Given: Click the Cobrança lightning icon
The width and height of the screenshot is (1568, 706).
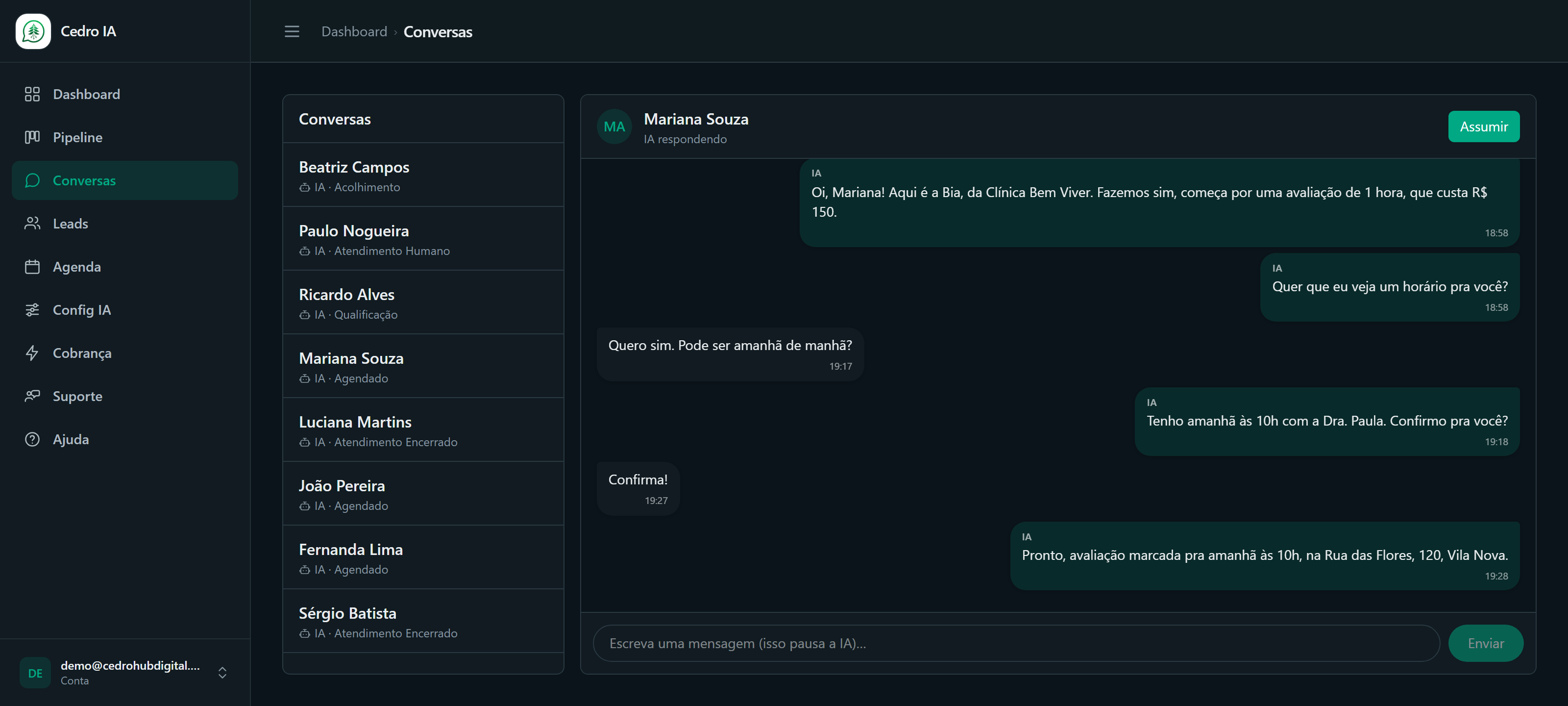Looking at the screenshot, I should pos(32,353).
